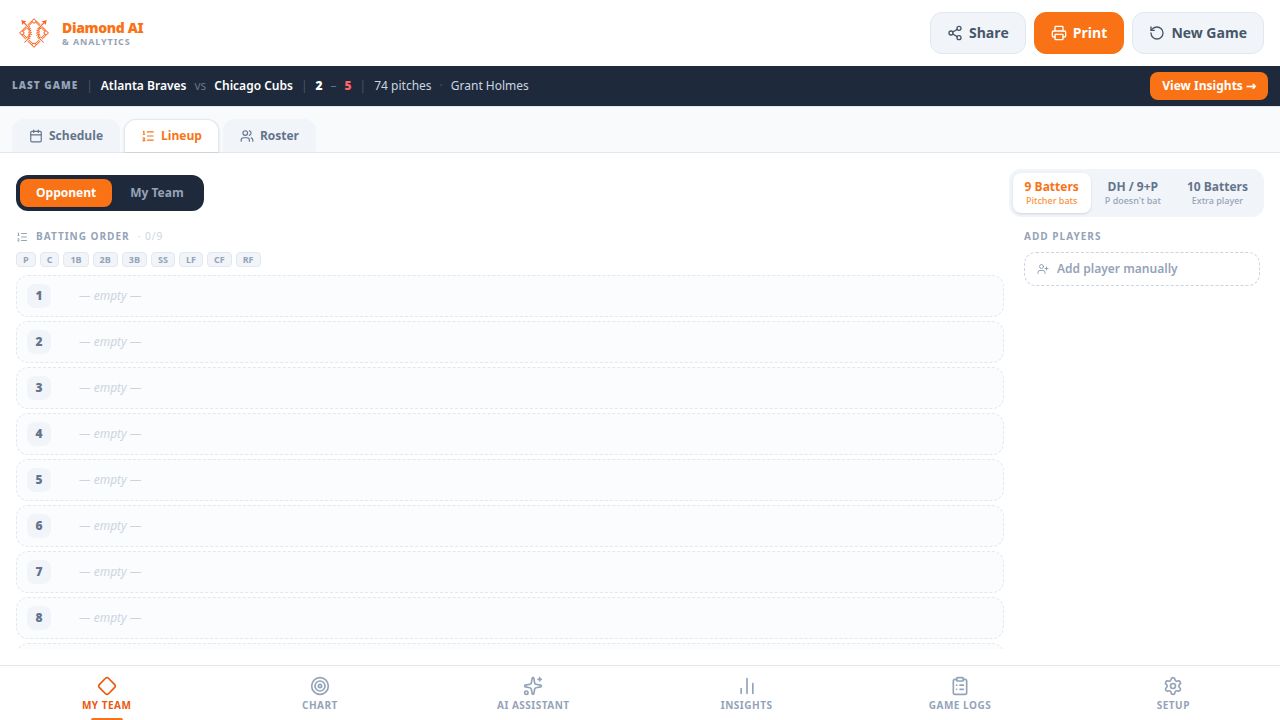
Task: Open the Insights bar chart icon
Action: [x=746, y=686]
